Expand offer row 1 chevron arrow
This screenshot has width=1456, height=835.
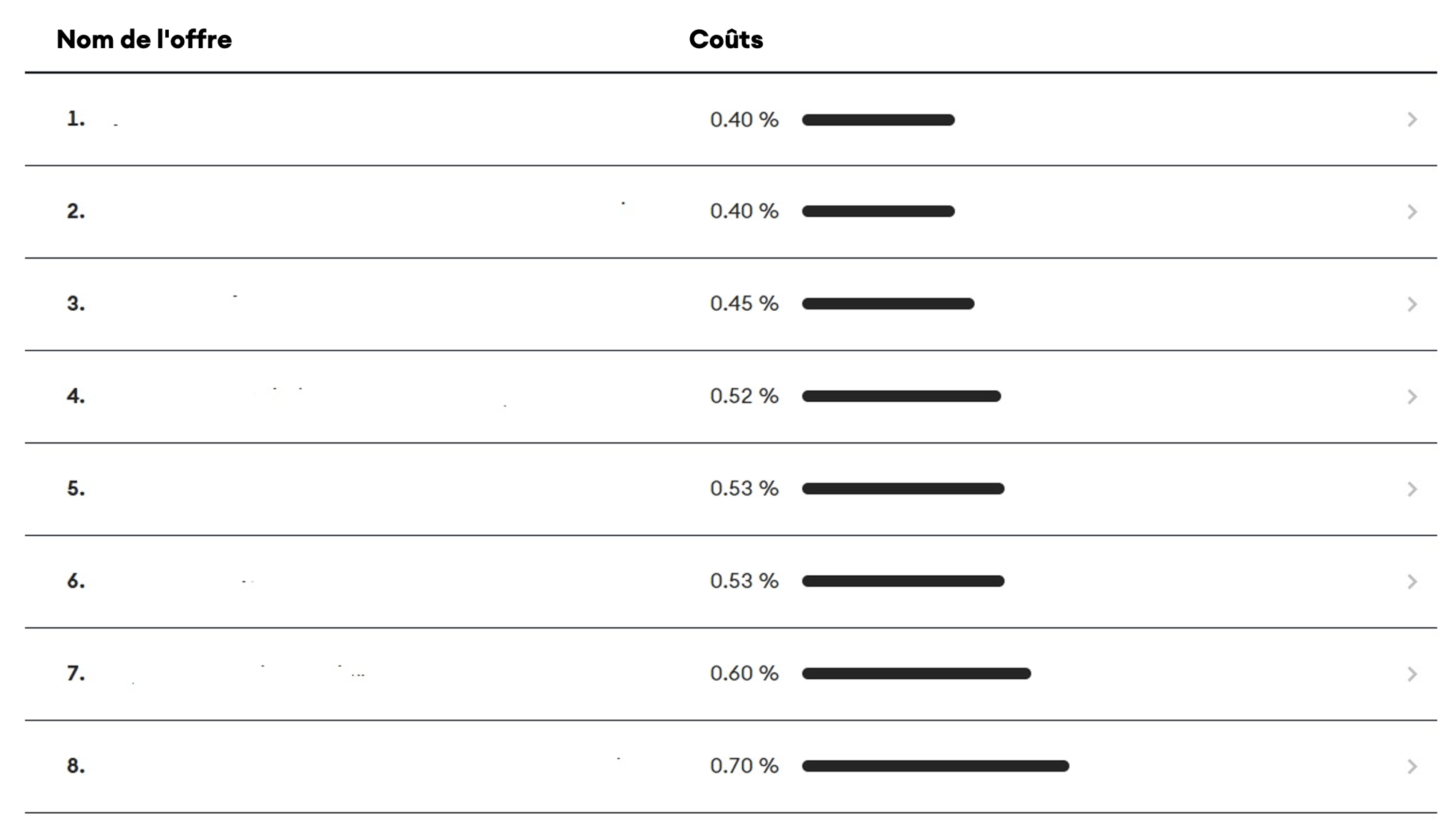click(x=1412, y=119)
